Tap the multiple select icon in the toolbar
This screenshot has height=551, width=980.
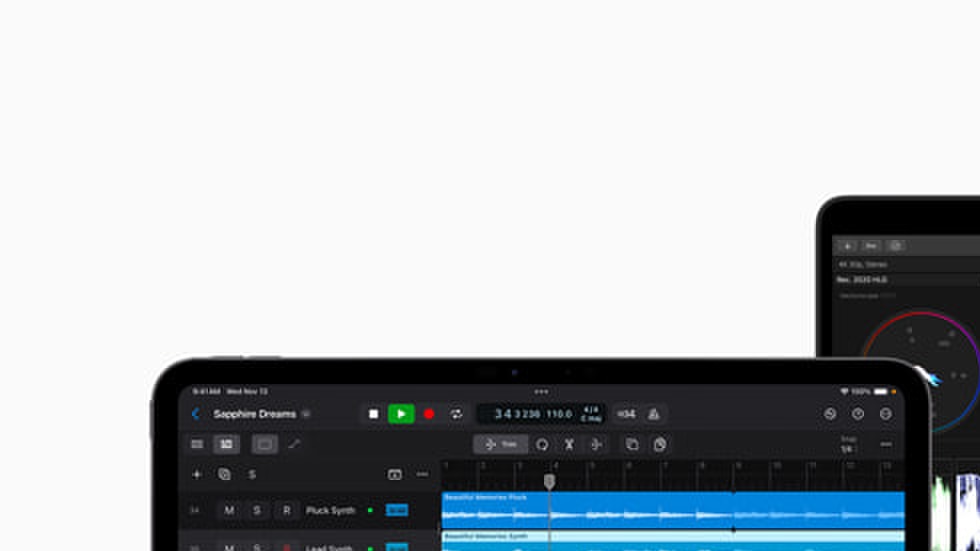(x=659, y=444)
